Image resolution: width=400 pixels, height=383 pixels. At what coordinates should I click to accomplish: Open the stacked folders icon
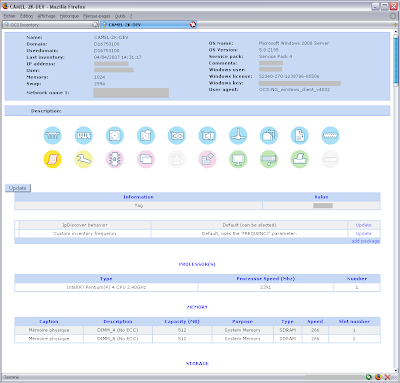(x=269, y=135)
